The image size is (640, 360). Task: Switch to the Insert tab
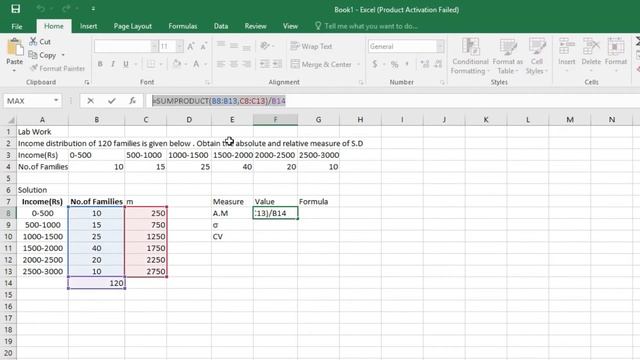point(89,26)
